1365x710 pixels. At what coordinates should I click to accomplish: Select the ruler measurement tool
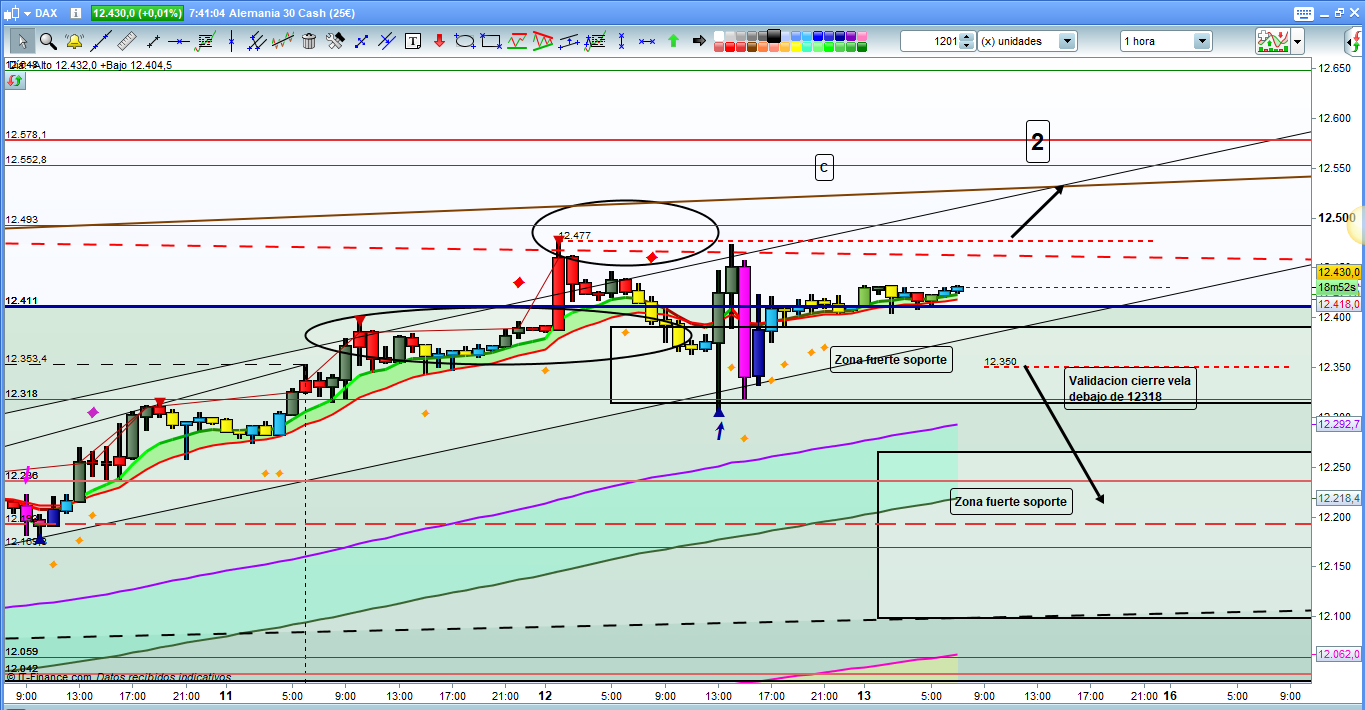pos(126,41)
